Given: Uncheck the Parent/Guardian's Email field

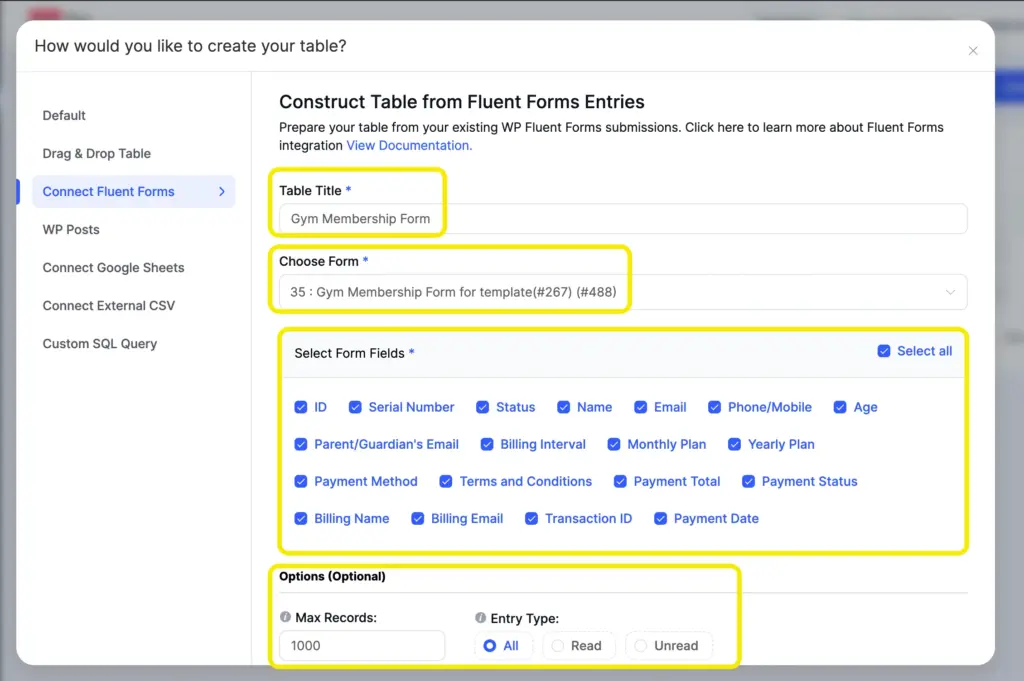Looking at the screenshot, I should (301, 444).
